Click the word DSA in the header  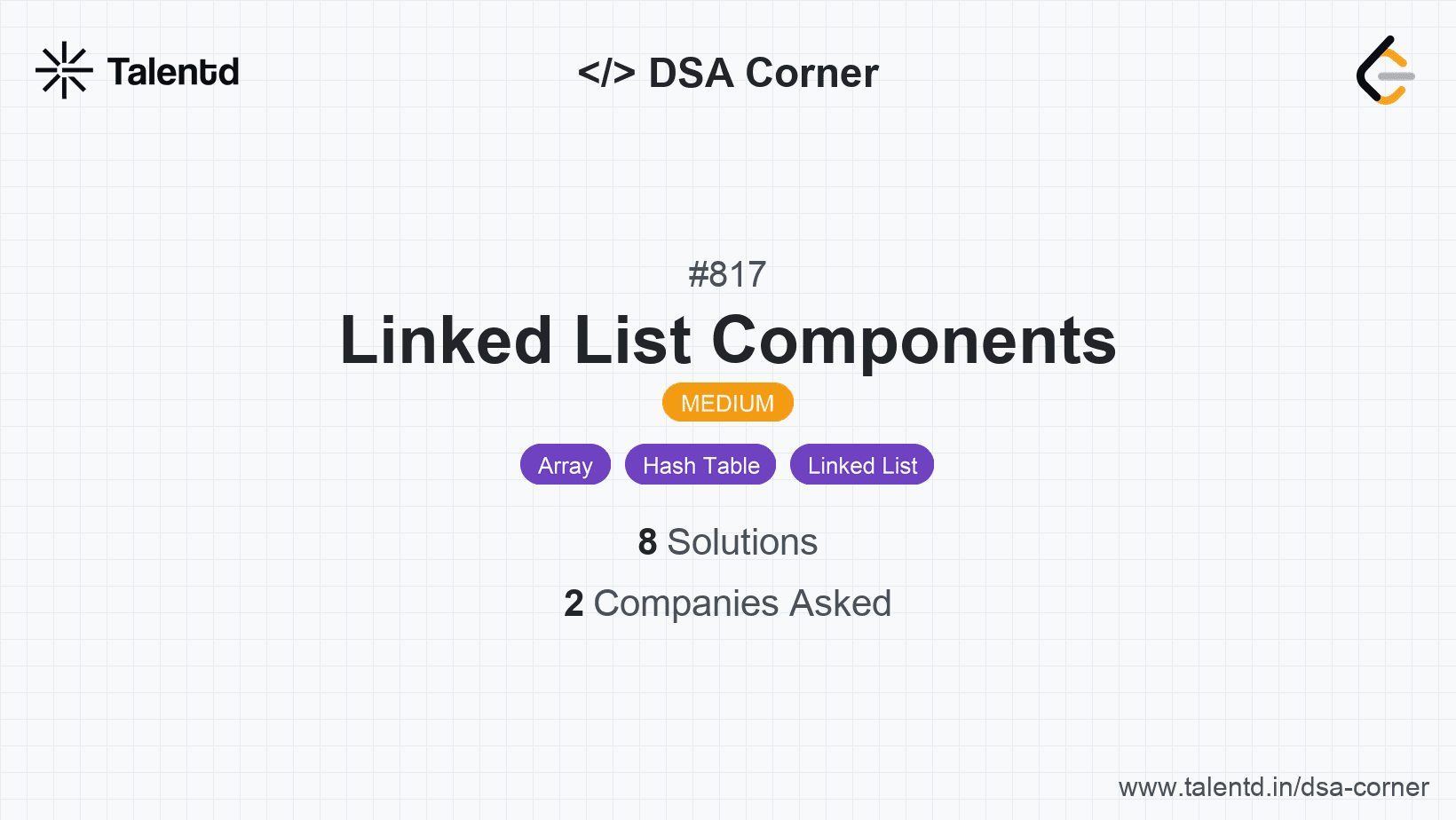point(692,73)
